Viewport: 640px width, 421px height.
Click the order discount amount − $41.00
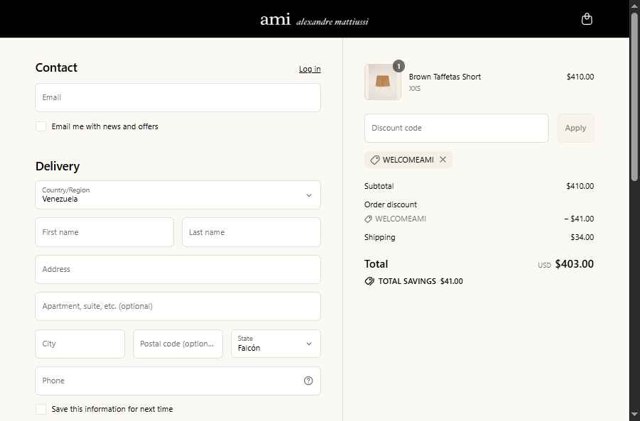point(579,219)
